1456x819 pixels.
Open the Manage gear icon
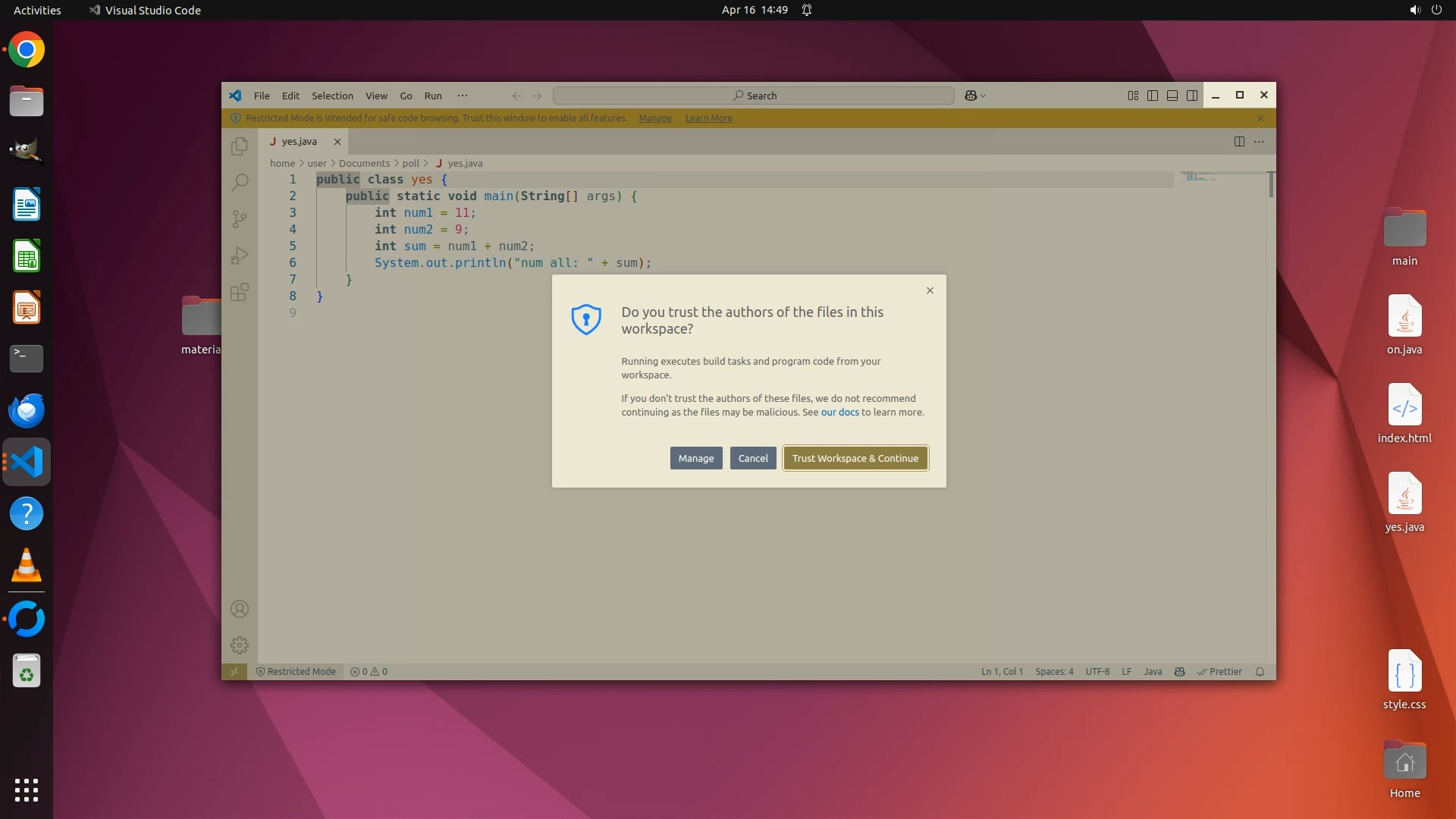point(240,645)
